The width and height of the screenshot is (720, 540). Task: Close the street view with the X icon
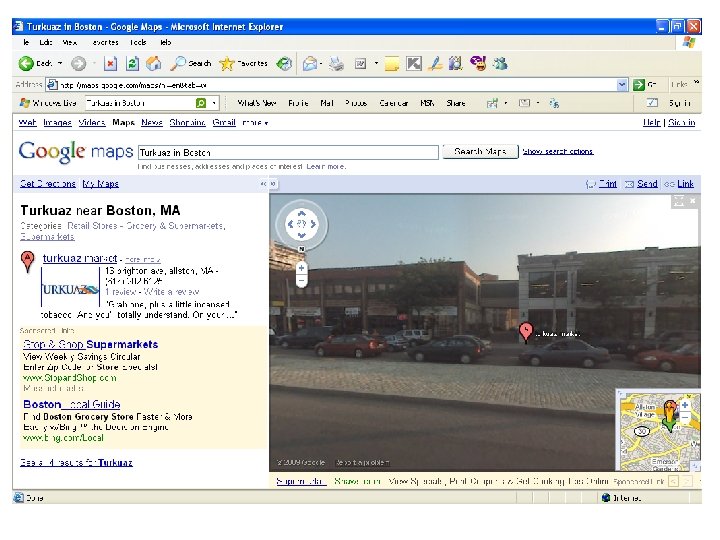(x=693, y=201)
